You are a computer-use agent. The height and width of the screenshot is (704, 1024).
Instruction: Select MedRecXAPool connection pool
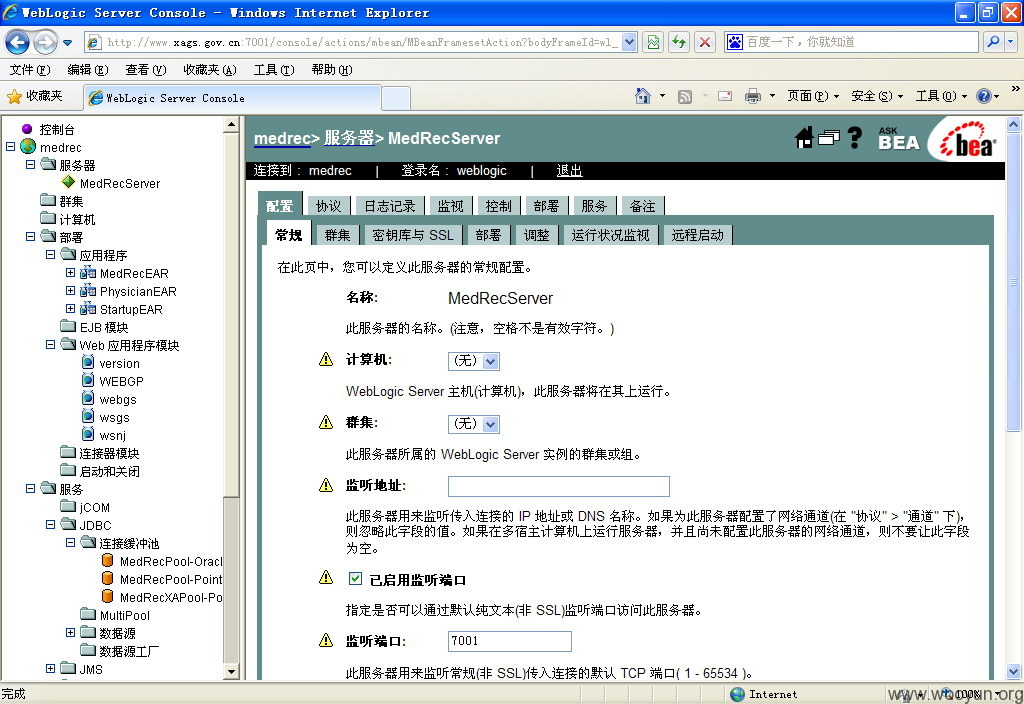(x=170, y=598)
